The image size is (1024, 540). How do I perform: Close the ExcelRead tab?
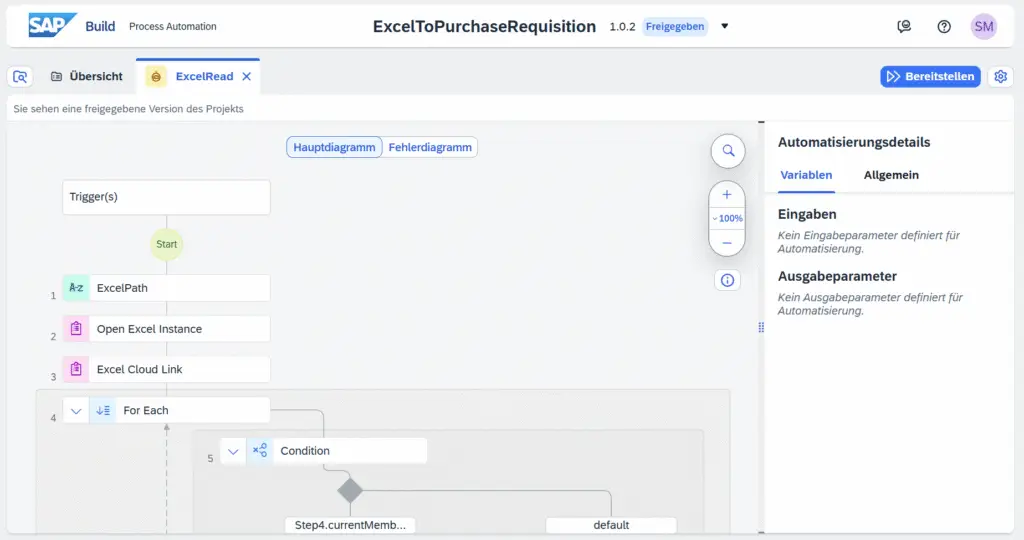(x=247, y=76)
